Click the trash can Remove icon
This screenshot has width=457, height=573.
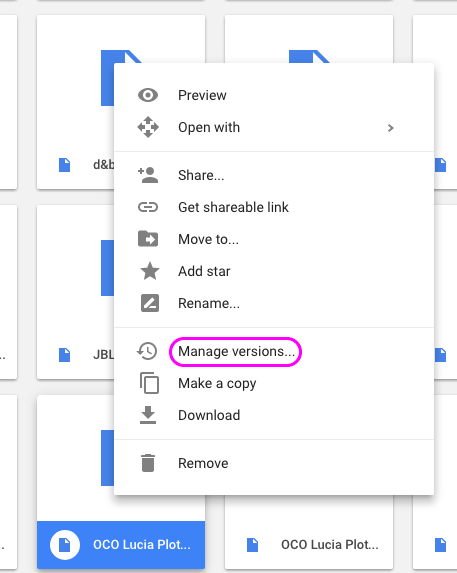click(x=148, y=463)
